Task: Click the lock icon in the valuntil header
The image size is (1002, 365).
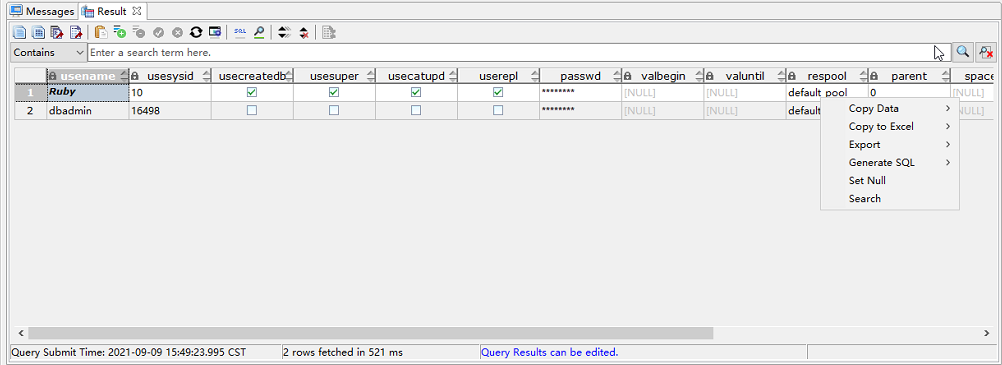Action: point(710,76)
